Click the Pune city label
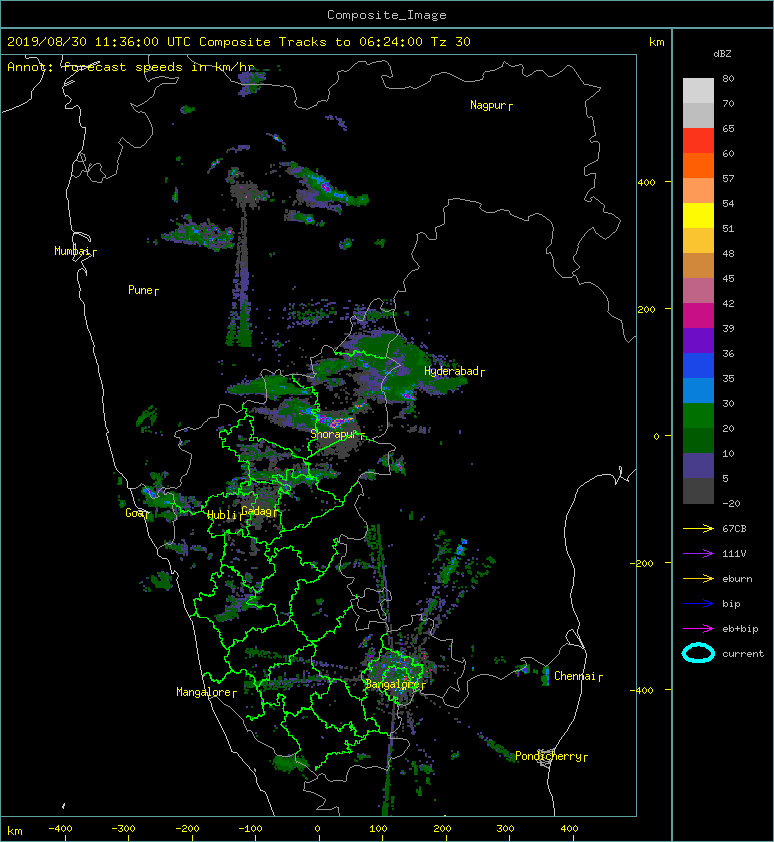This screenshot has height=842, width=774. click(x=143, y=290)
